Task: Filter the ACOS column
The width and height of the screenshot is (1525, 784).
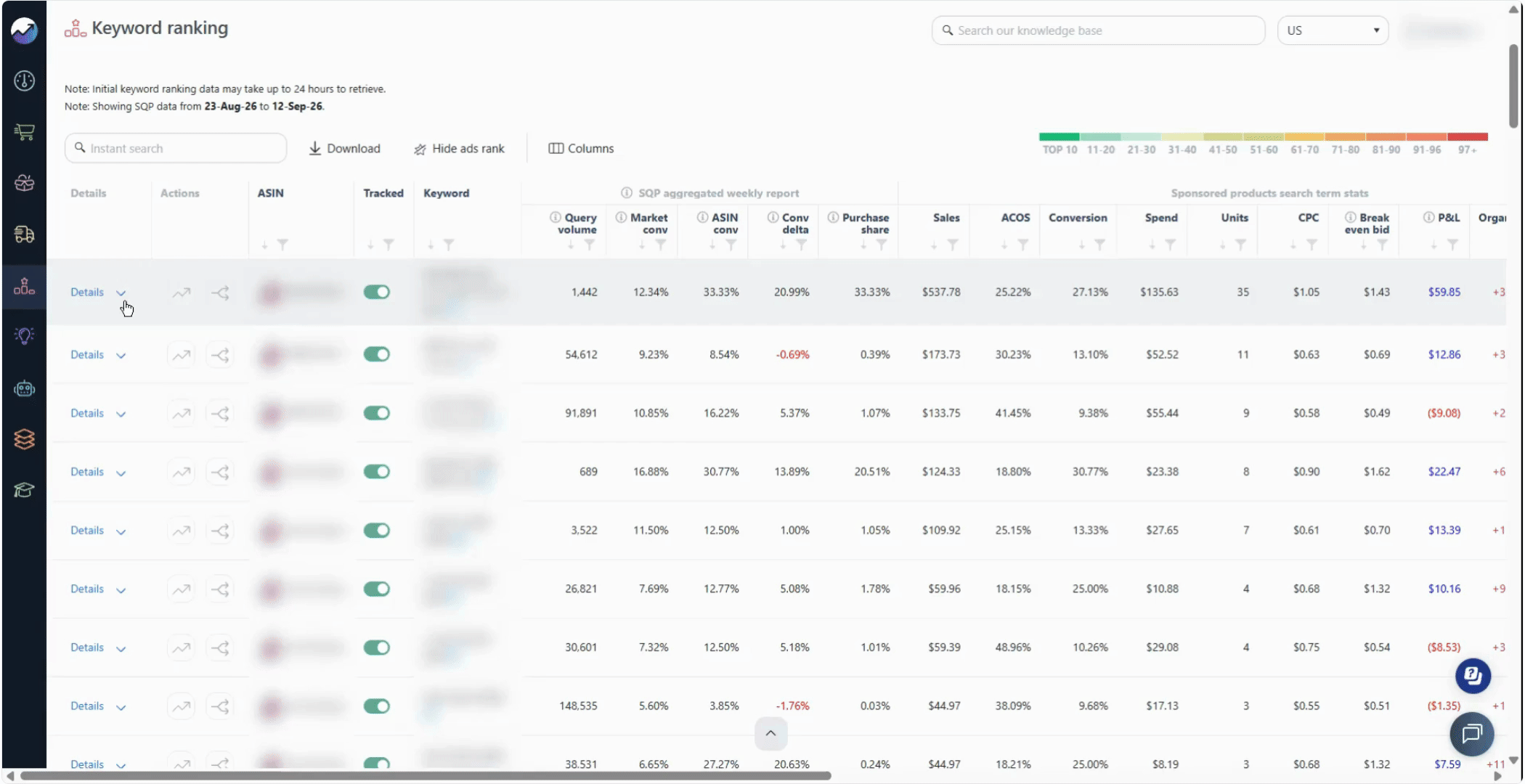Action: [1022, 245]
